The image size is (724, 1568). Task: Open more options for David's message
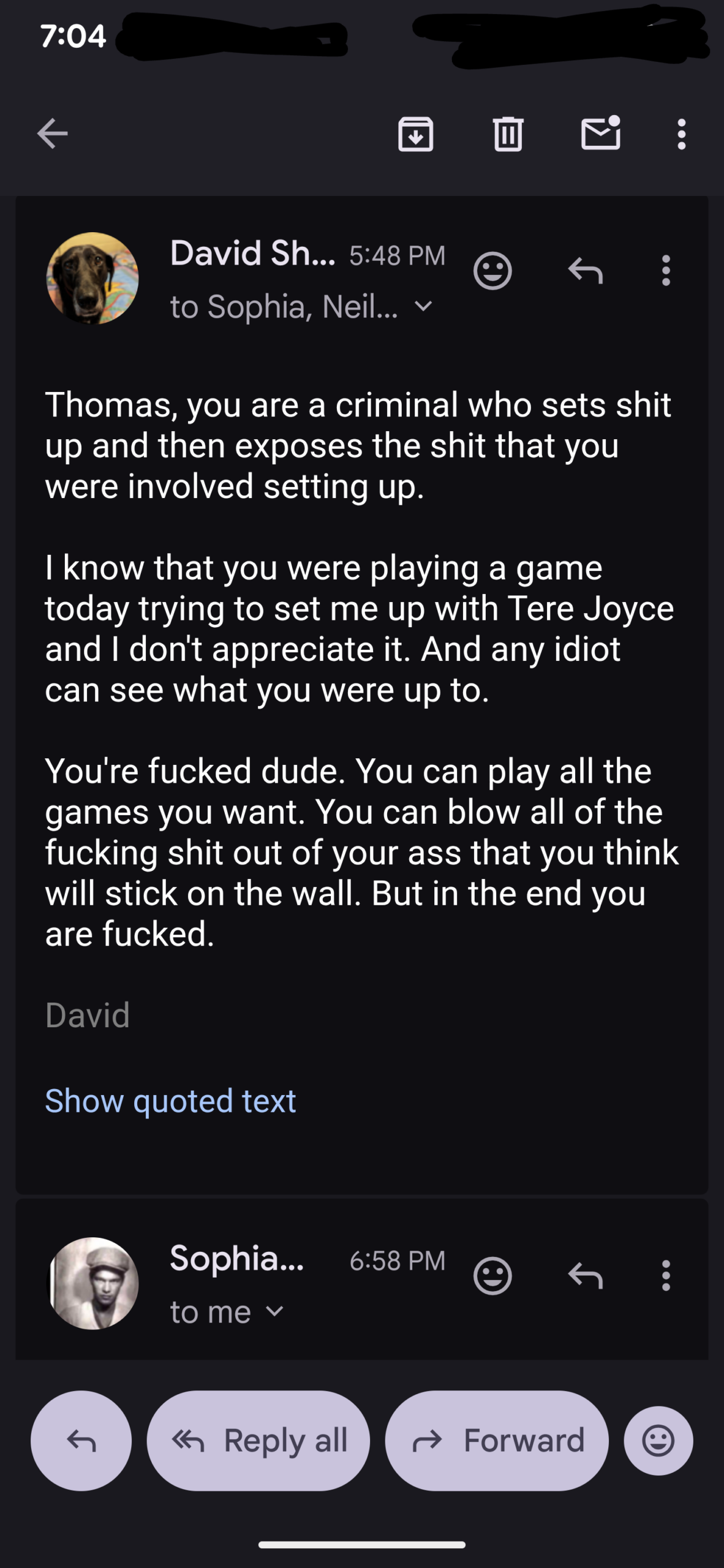pyautogui.click(x=666, y=270)
